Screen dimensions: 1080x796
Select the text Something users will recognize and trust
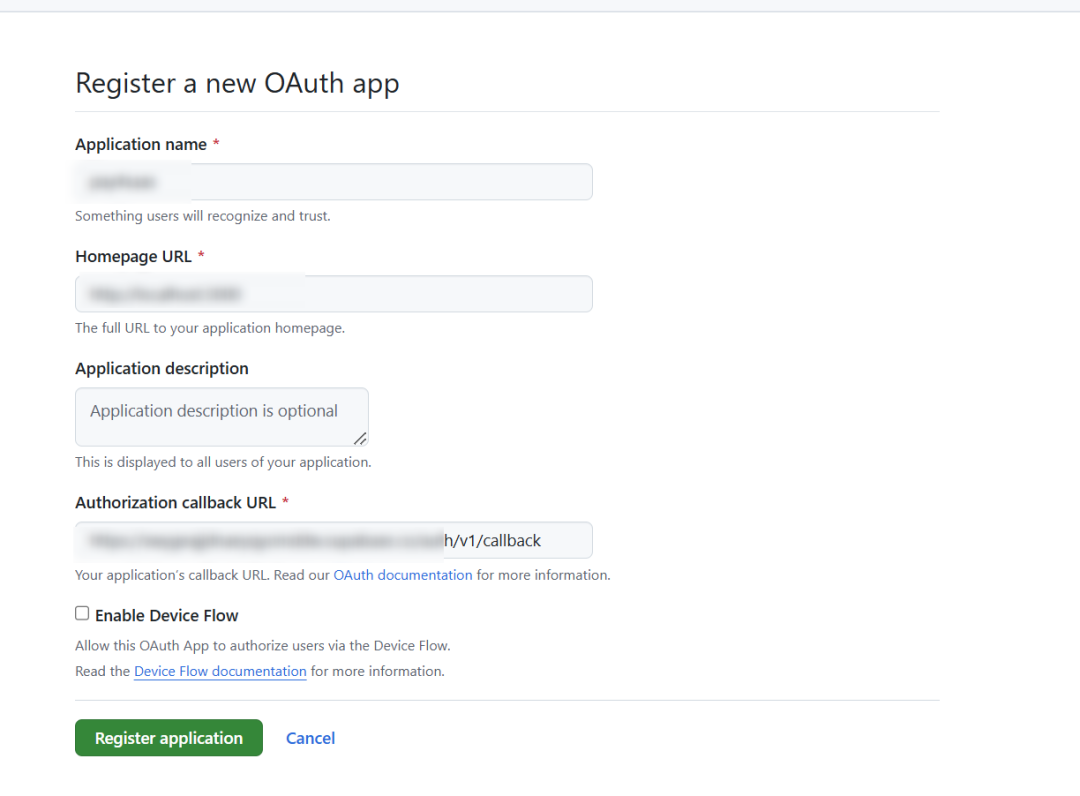point(203,215)
